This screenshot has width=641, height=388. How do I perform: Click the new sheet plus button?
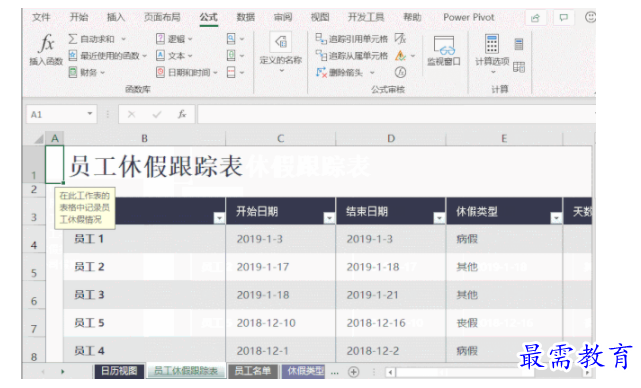(354, 372)
